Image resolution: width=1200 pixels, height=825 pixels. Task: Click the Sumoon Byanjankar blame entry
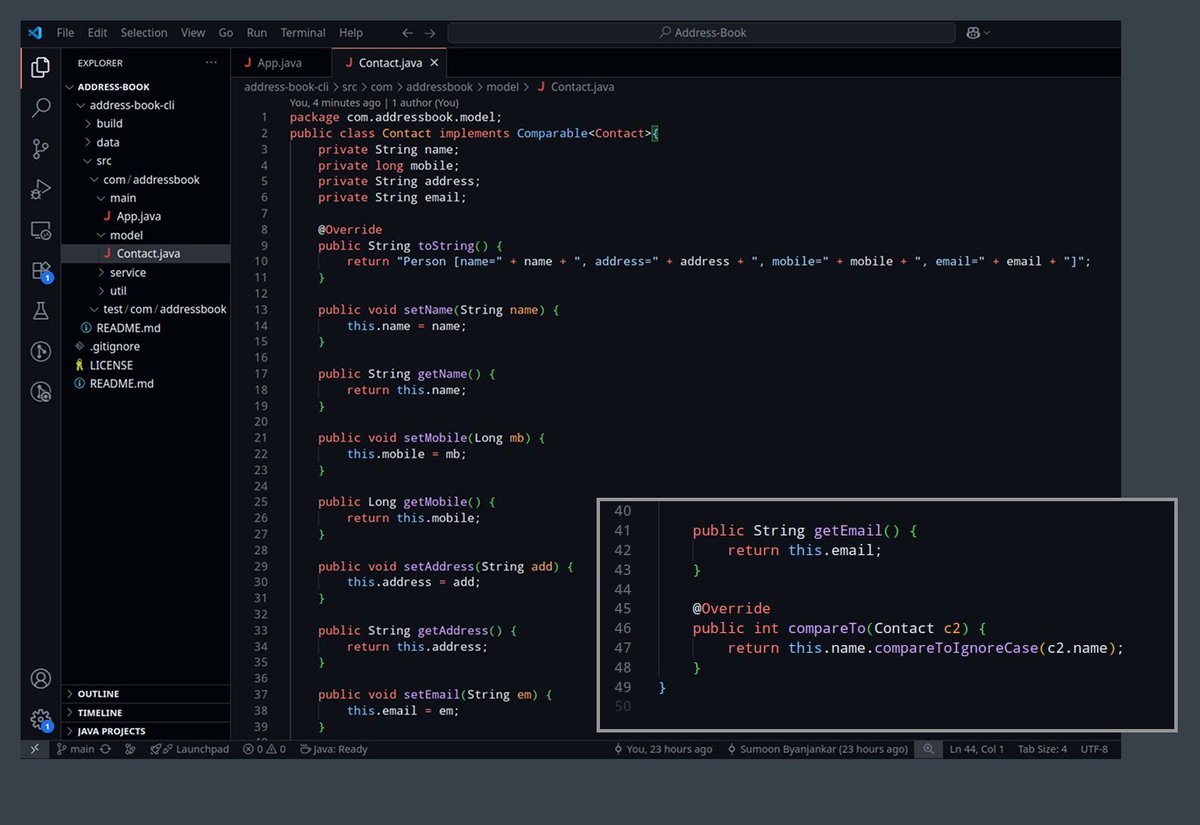[817, 749]
